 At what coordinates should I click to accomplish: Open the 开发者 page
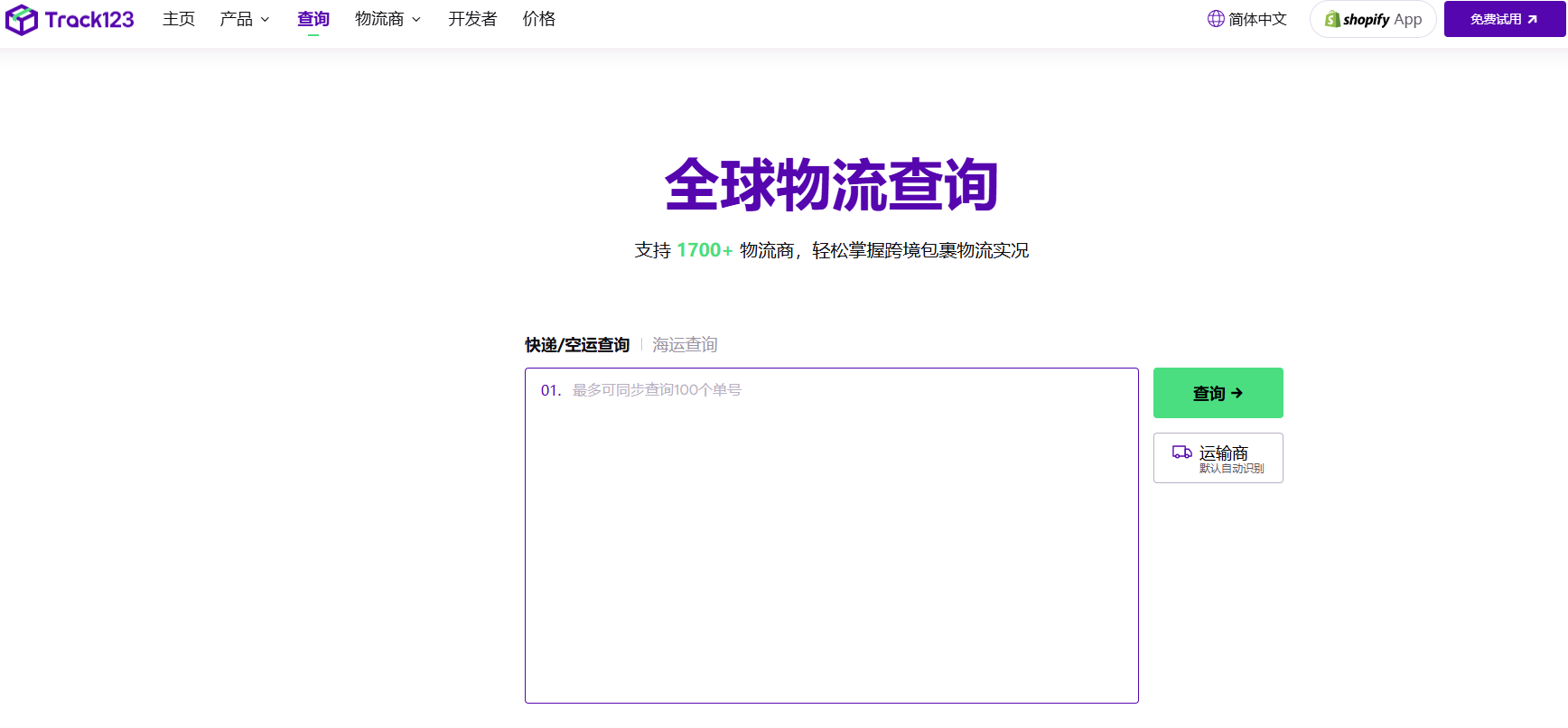[x=472, y=19]
